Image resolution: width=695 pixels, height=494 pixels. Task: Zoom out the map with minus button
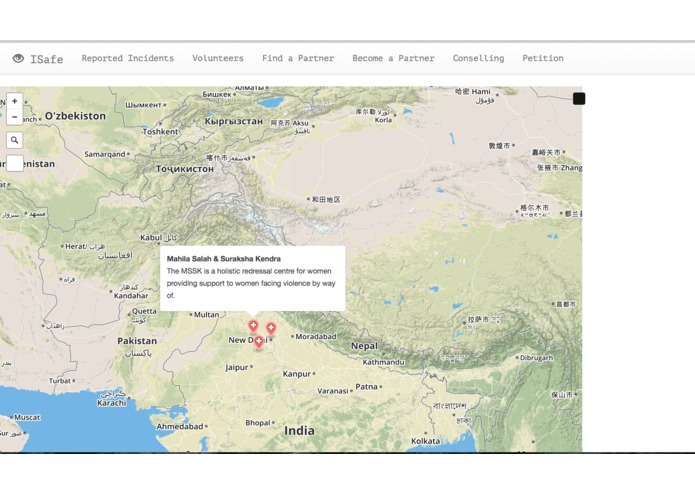(15, 117)
